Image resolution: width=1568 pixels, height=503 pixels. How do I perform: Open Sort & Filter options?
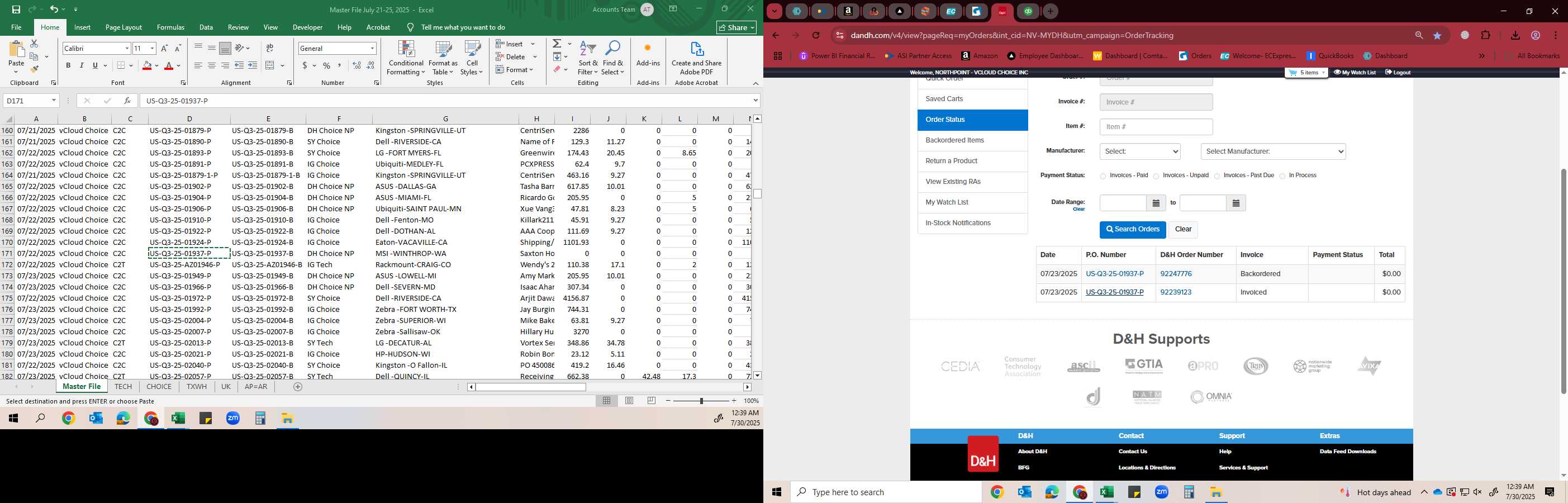pos(588,58)
